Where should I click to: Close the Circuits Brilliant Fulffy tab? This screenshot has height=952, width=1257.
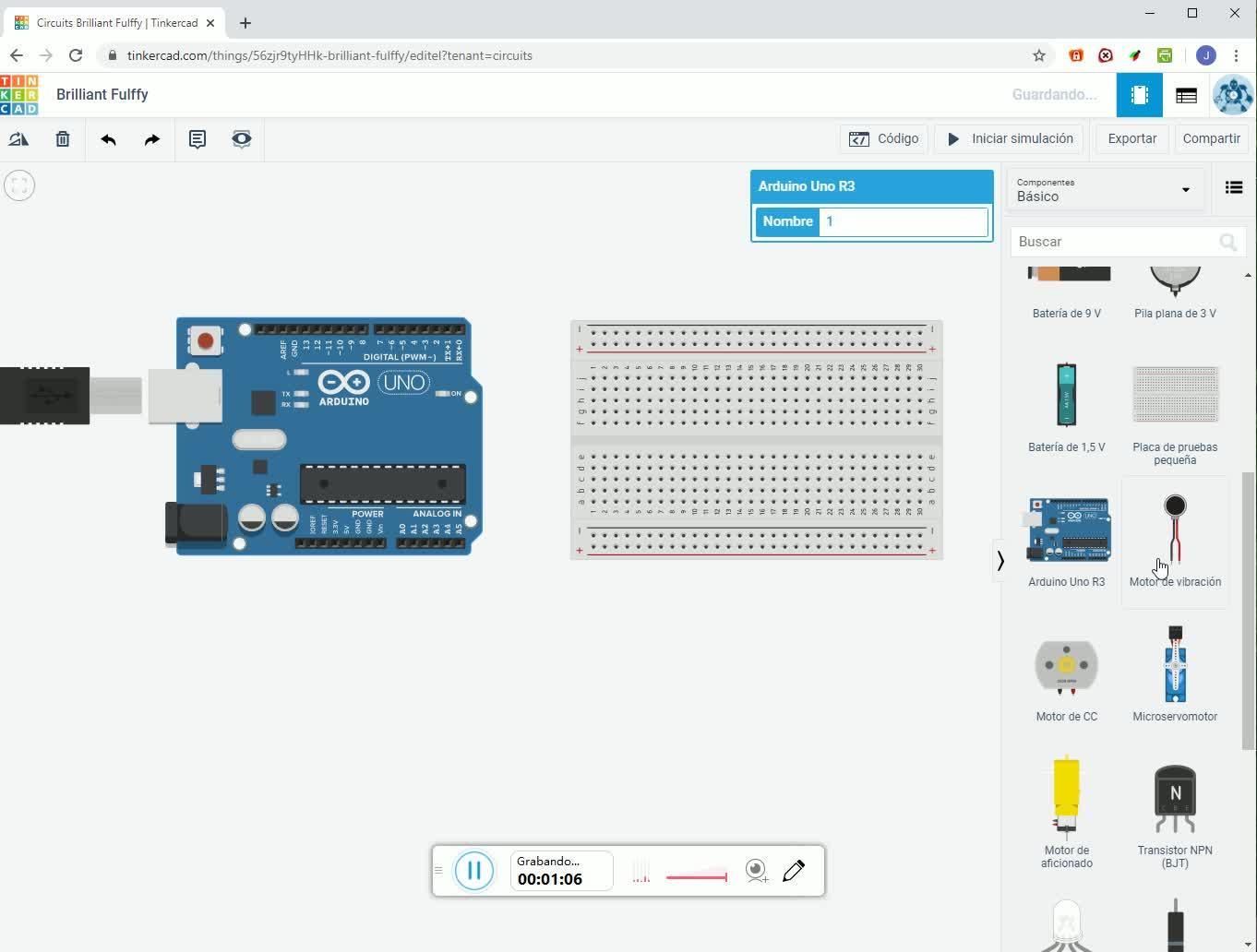click(x=210, y=23)
